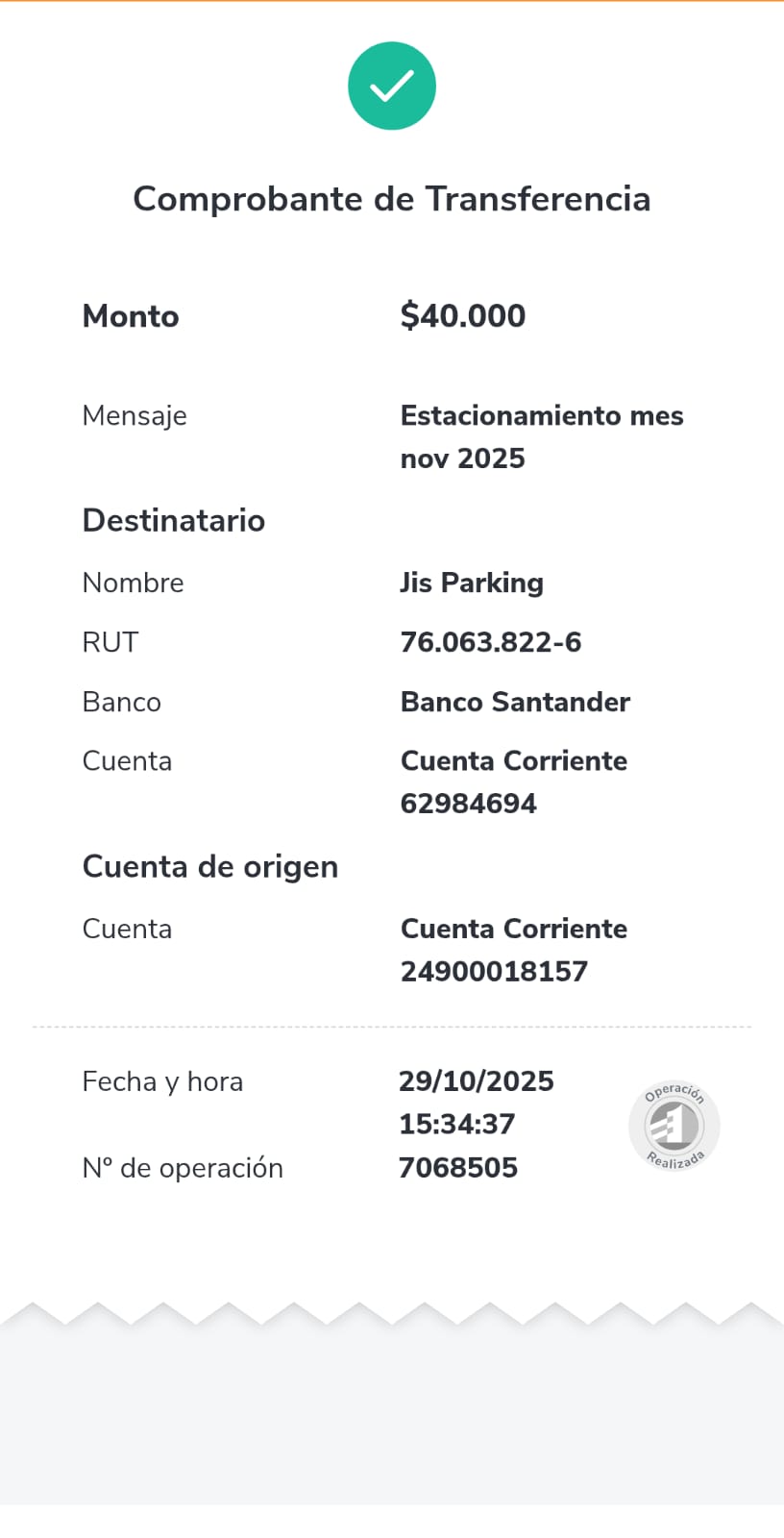The height and width of the screenshot is (1538, 784).
Task: Click the Mensaje label
Action: pyautogui.click(x=135, y=415)
